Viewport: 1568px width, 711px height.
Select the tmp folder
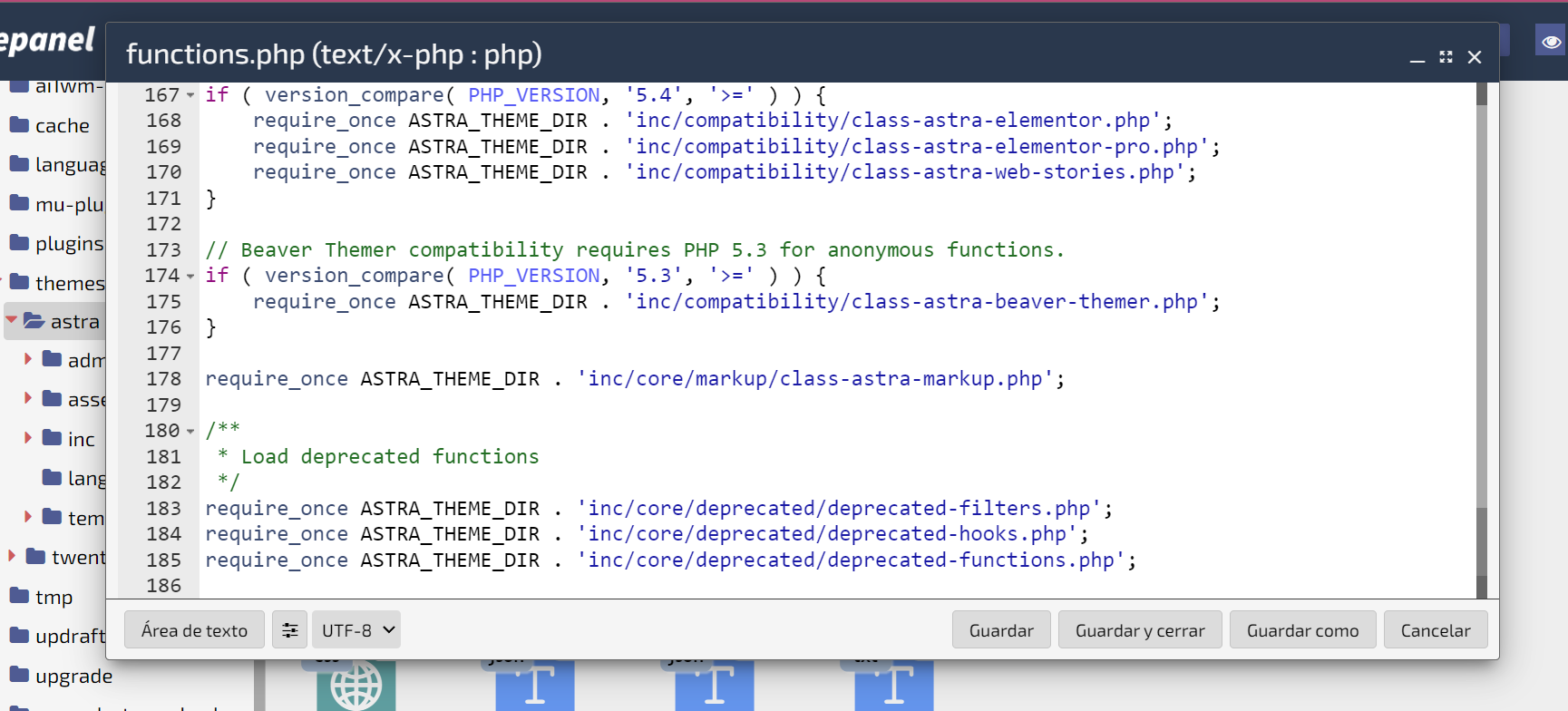(54, 598)
